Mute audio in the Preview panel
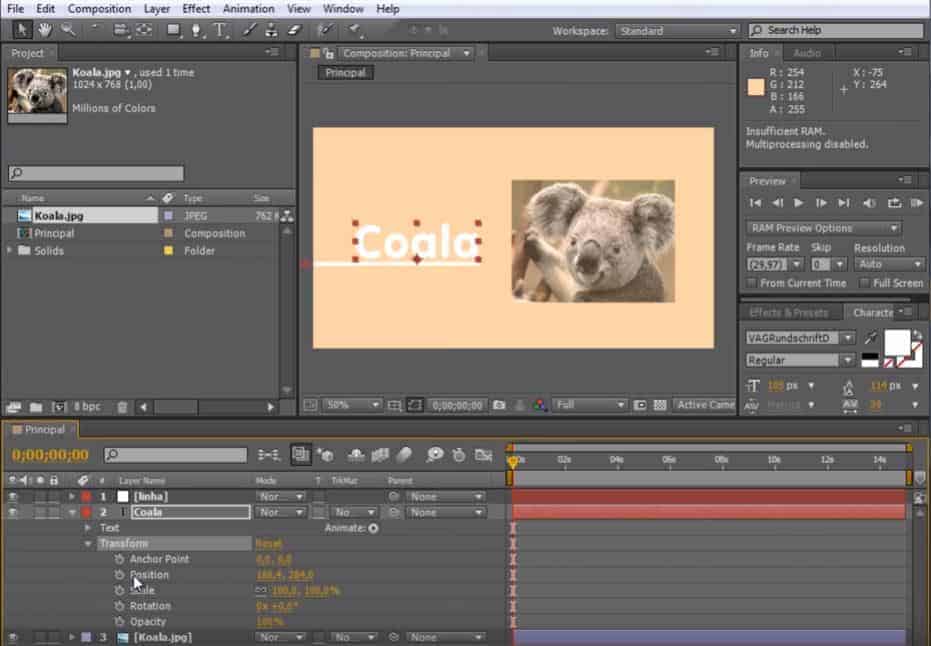The image size is (931, 646). click(x=869, y=203)
